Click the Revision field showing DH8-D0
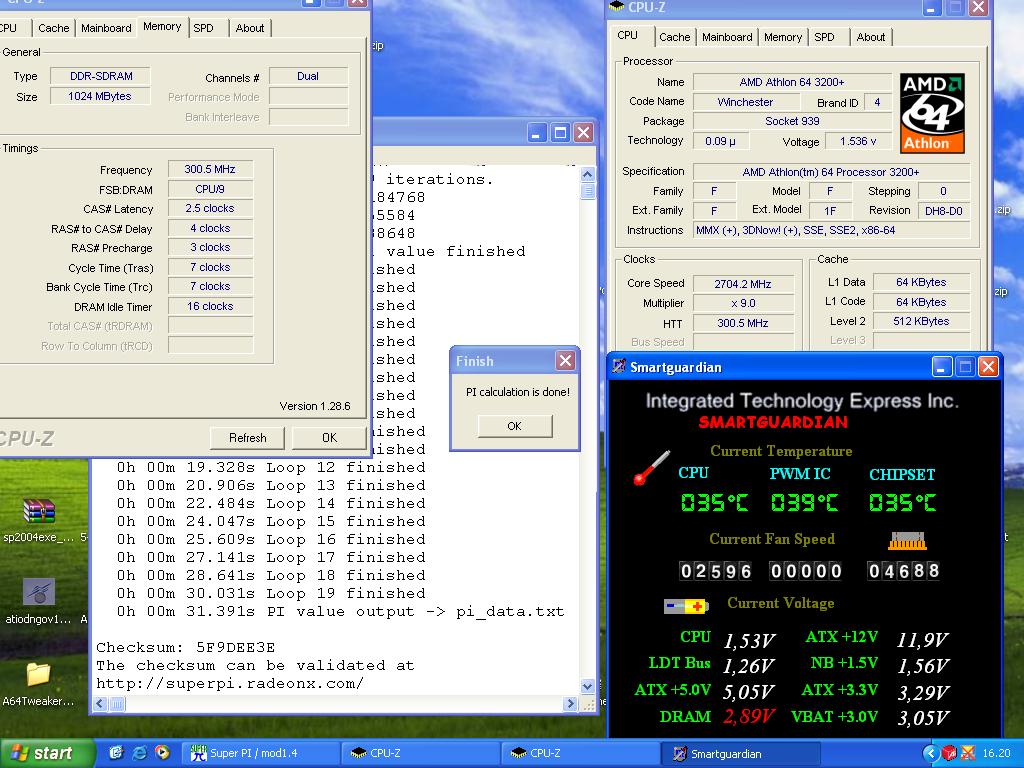Screen dimensions: 1024x768 point(944,210)
